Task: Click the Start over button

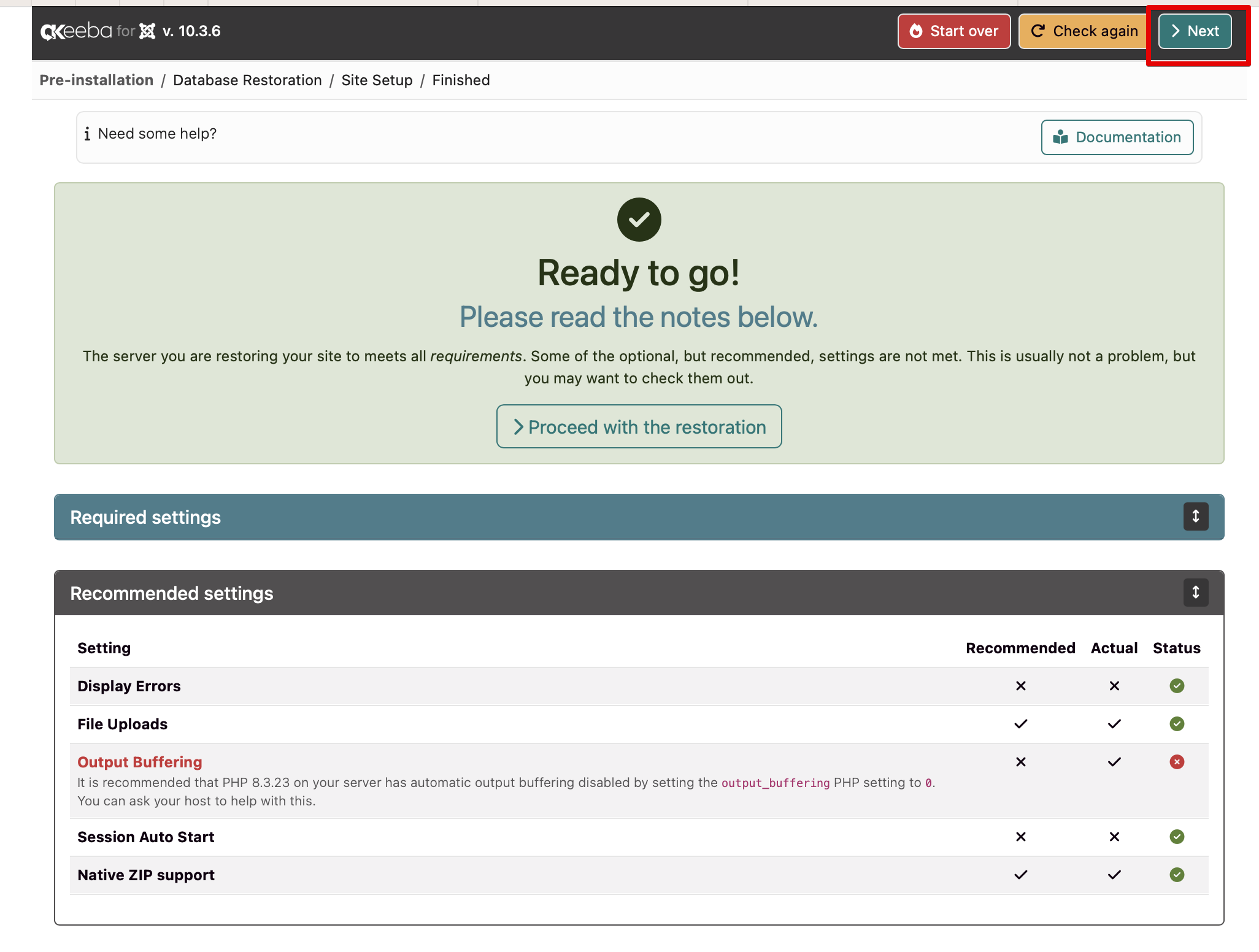Action: [x=954, y=31]
